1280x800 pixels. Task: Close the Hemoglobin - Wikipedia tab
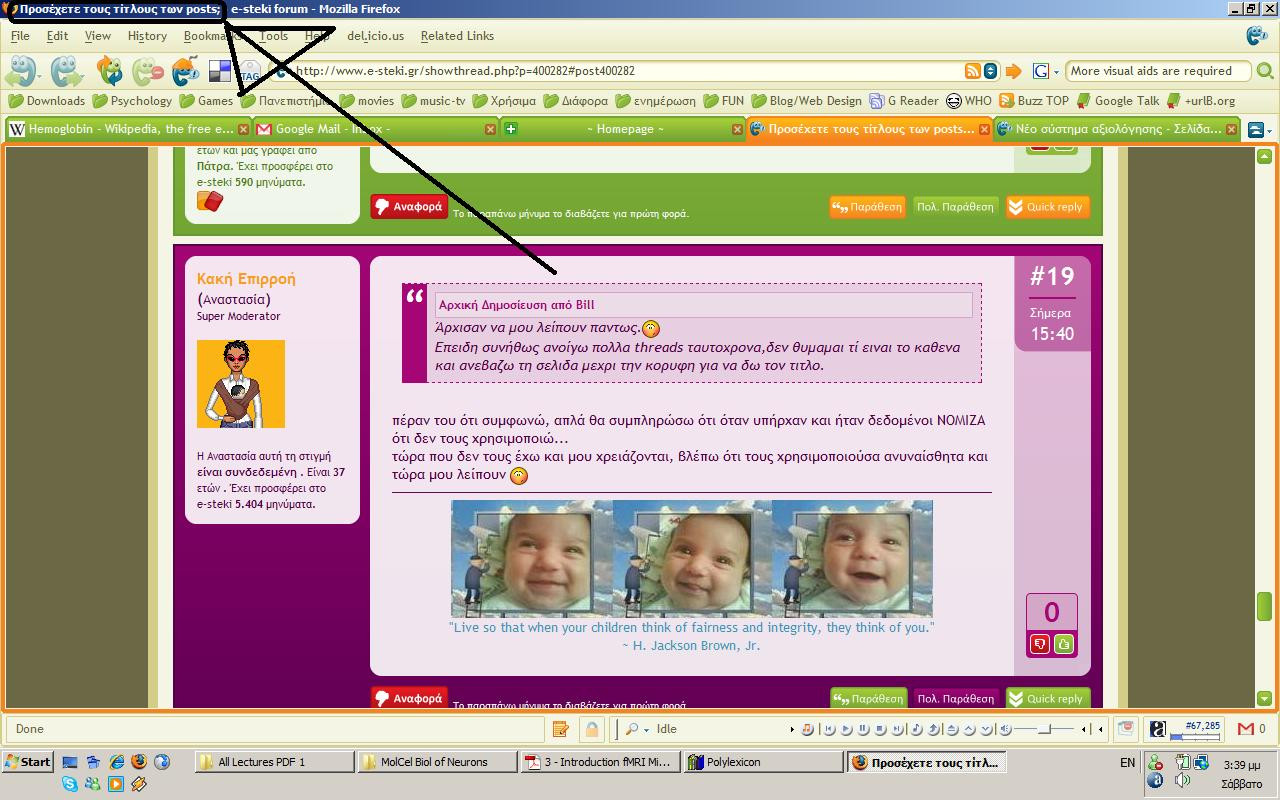click(x=243, y=129)
